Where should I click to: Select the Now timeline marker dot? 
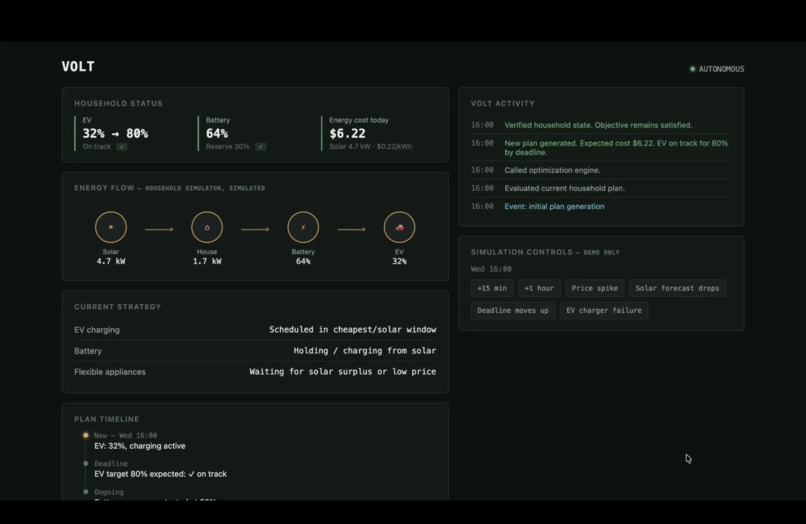pos(85,435)
